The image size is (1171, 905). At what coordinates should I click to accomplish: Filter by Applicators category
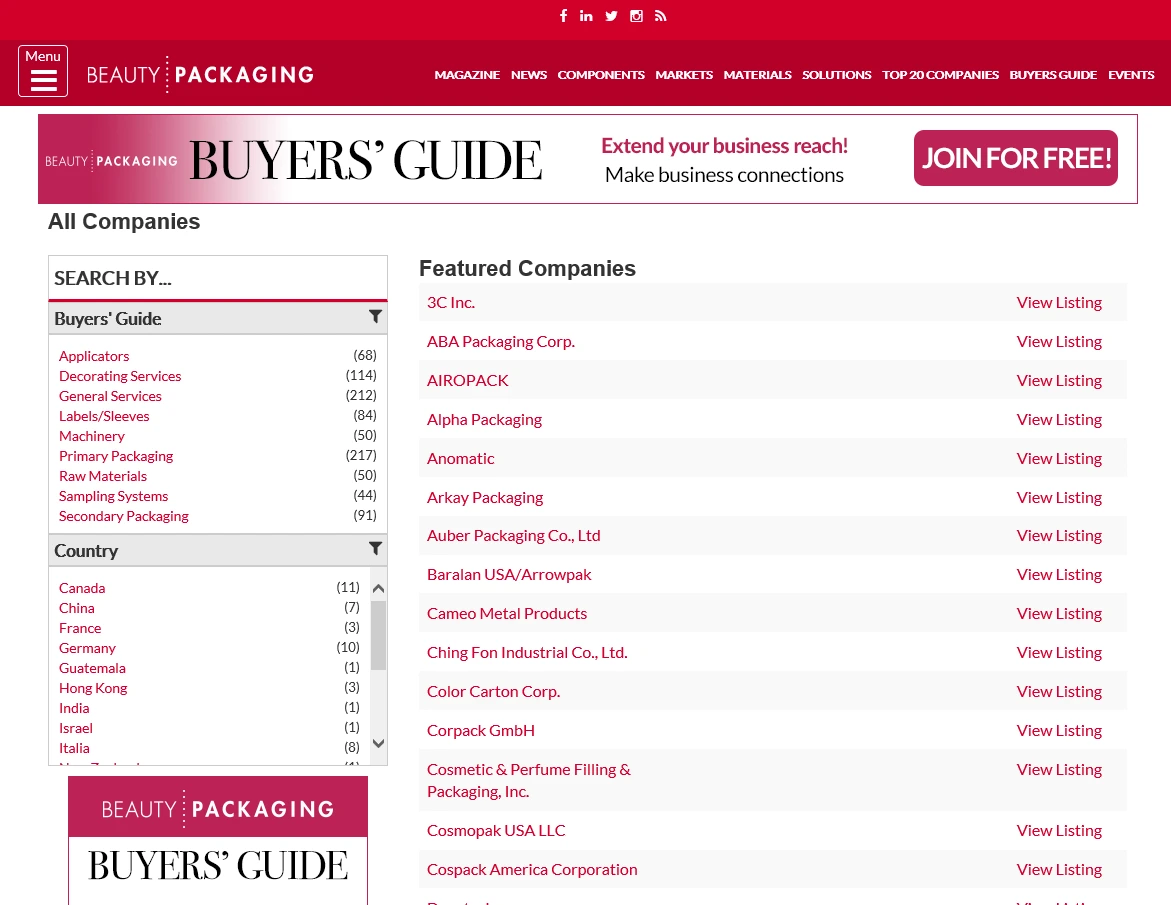click(x=94, y=356)
